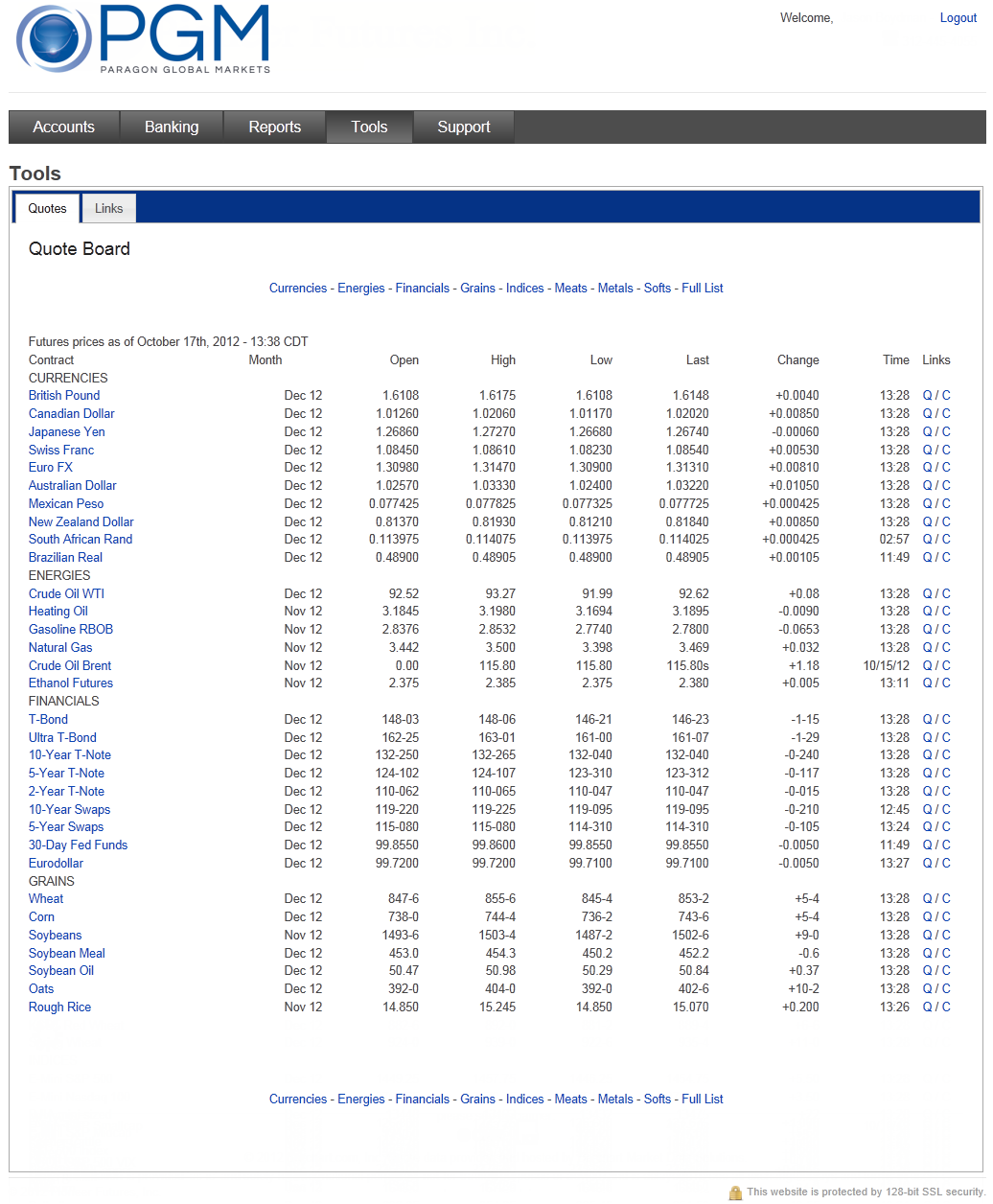Click the Month column header
Image resolution: width=993 pixels, height=1204 pixels.
pyautogui.click(x=266, y=360)
